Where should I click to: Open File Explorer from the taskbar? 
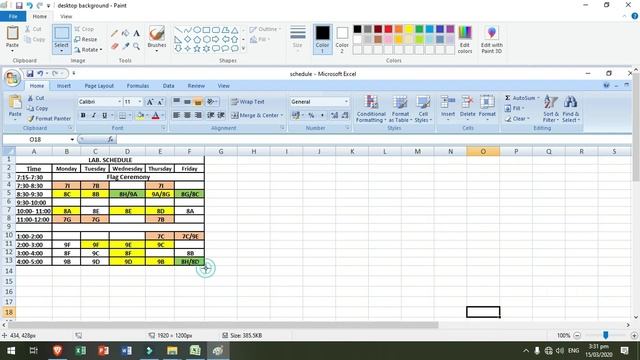click(x=172, y=351)
